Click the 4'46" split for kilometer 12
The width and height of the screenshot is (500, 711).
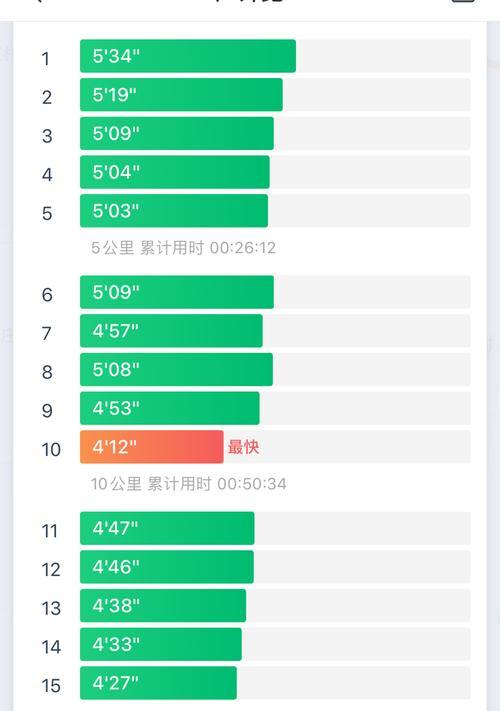pyautogui.click(x=167, y=567)
